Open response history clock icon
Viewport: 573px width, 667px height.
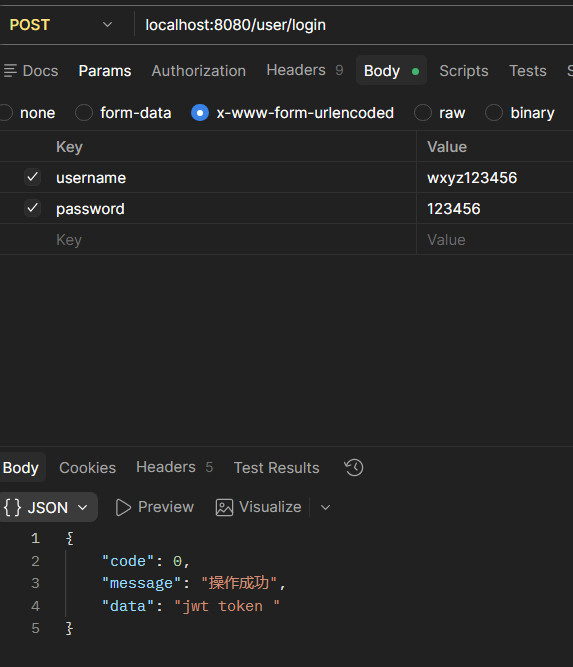[x=353, y=467]
